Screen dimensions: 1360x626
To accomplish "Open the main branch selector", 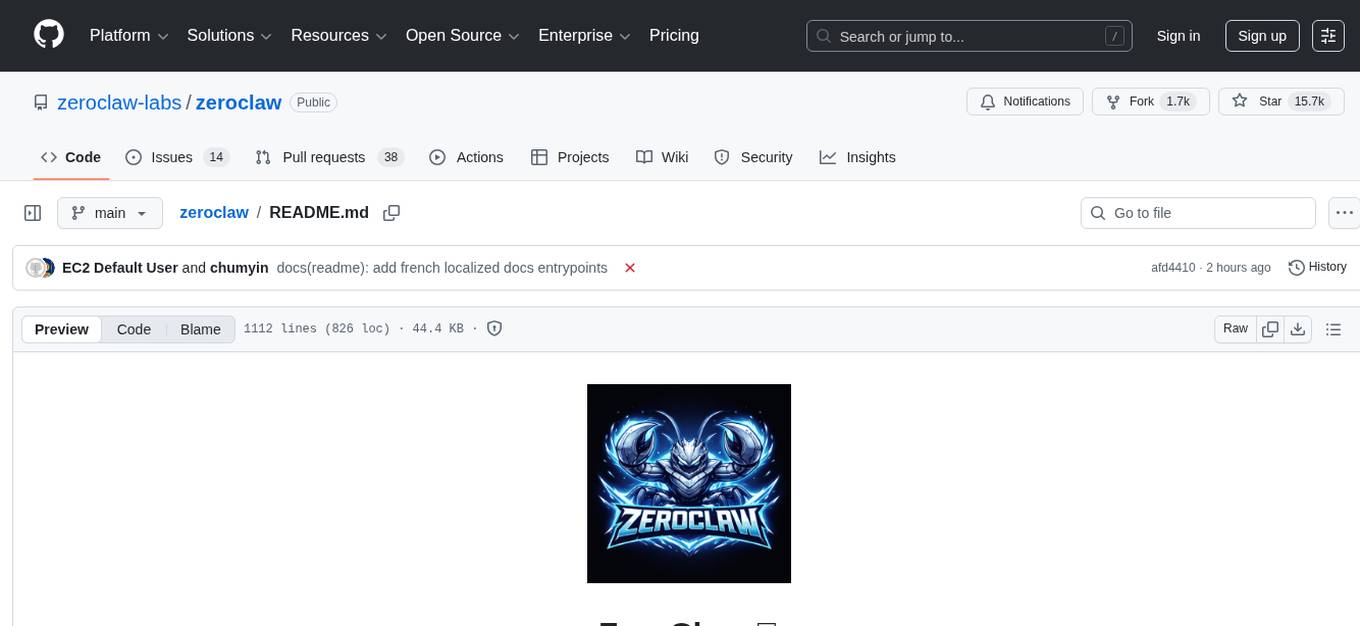I will pyautogui.click(x=109, y=212).
